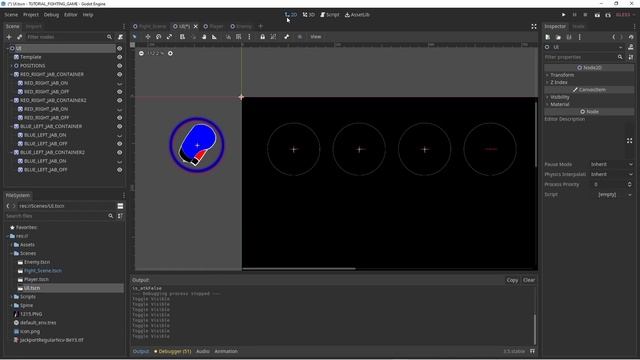The image size is (640, 360).
Task: Select the Ruler Mode tool
Action: 214,37
